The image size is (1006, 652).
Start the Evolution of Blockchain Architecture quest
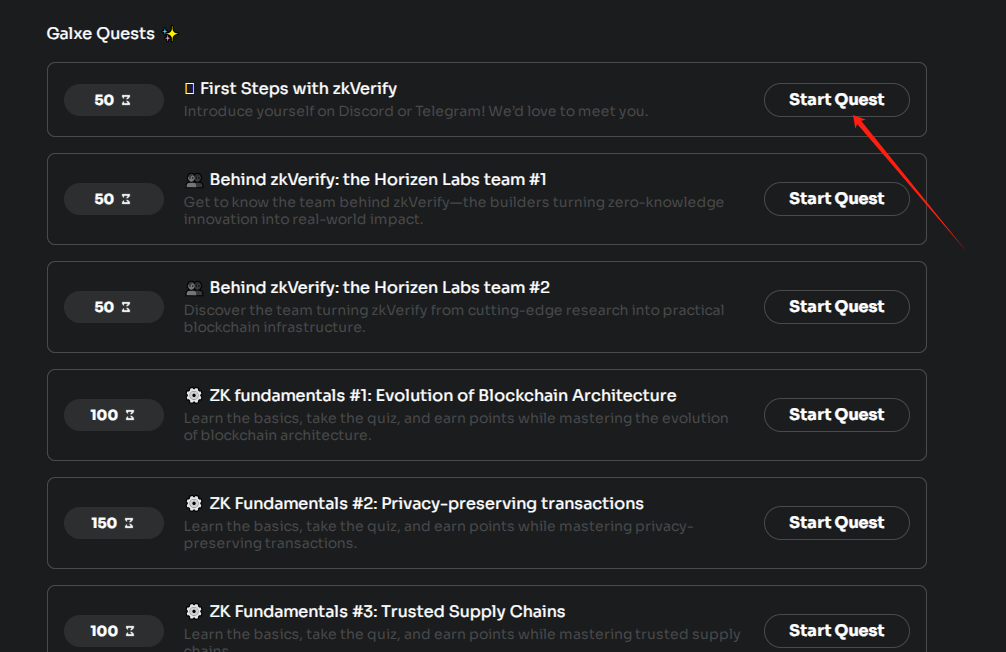click(836, 415)
